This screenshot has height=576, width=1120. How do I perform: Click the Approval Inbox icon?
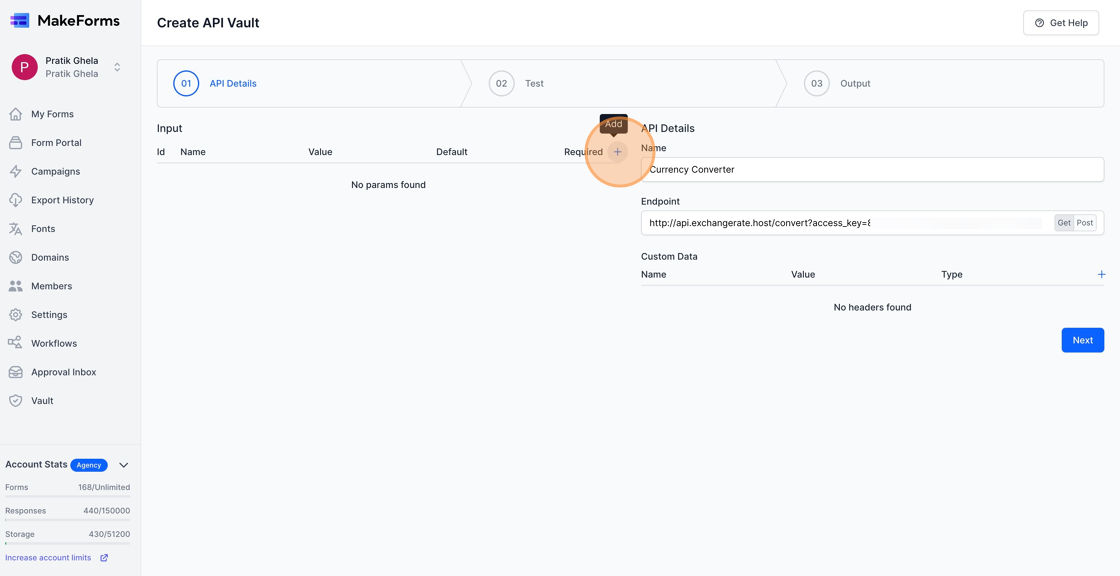[x=14, y=371]
